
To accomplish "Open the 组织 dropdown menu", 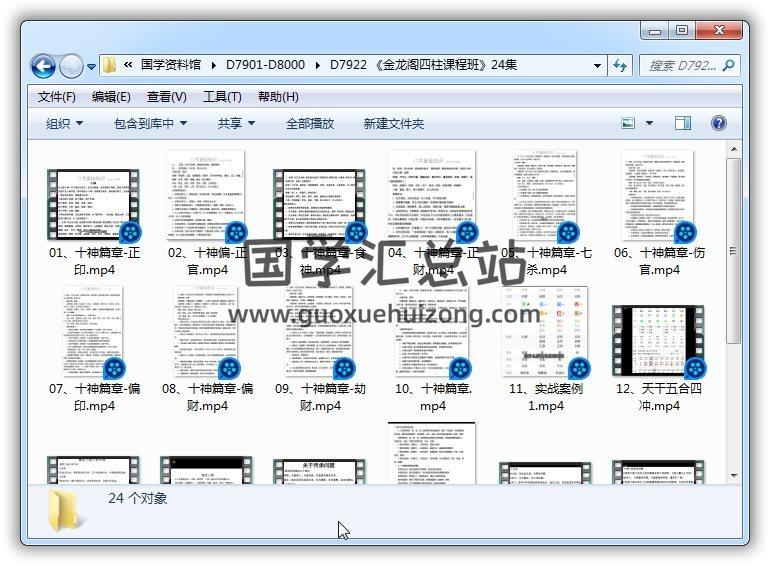I will pyautogui.click(x=64, y=124).
